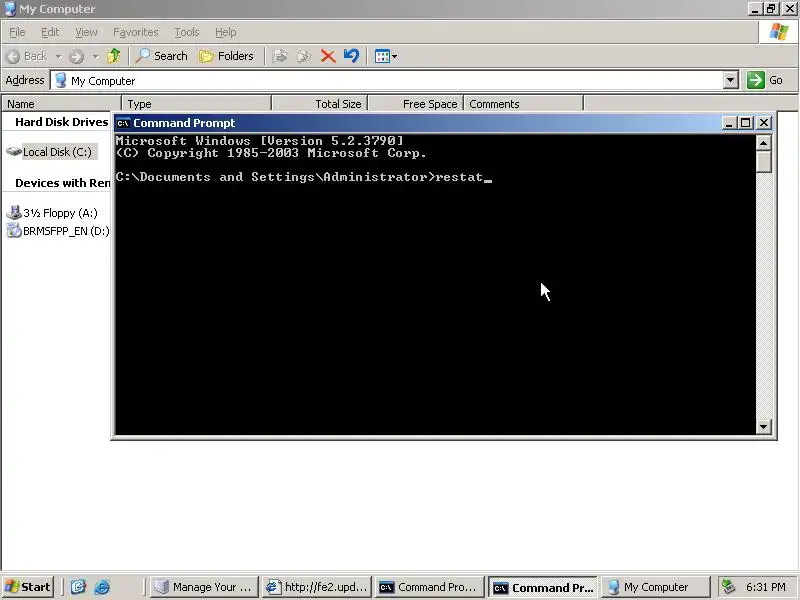This screenshot has width=800, height=600.
Task: Sort by the Total Size column header
Action: [x=319, y=104]
